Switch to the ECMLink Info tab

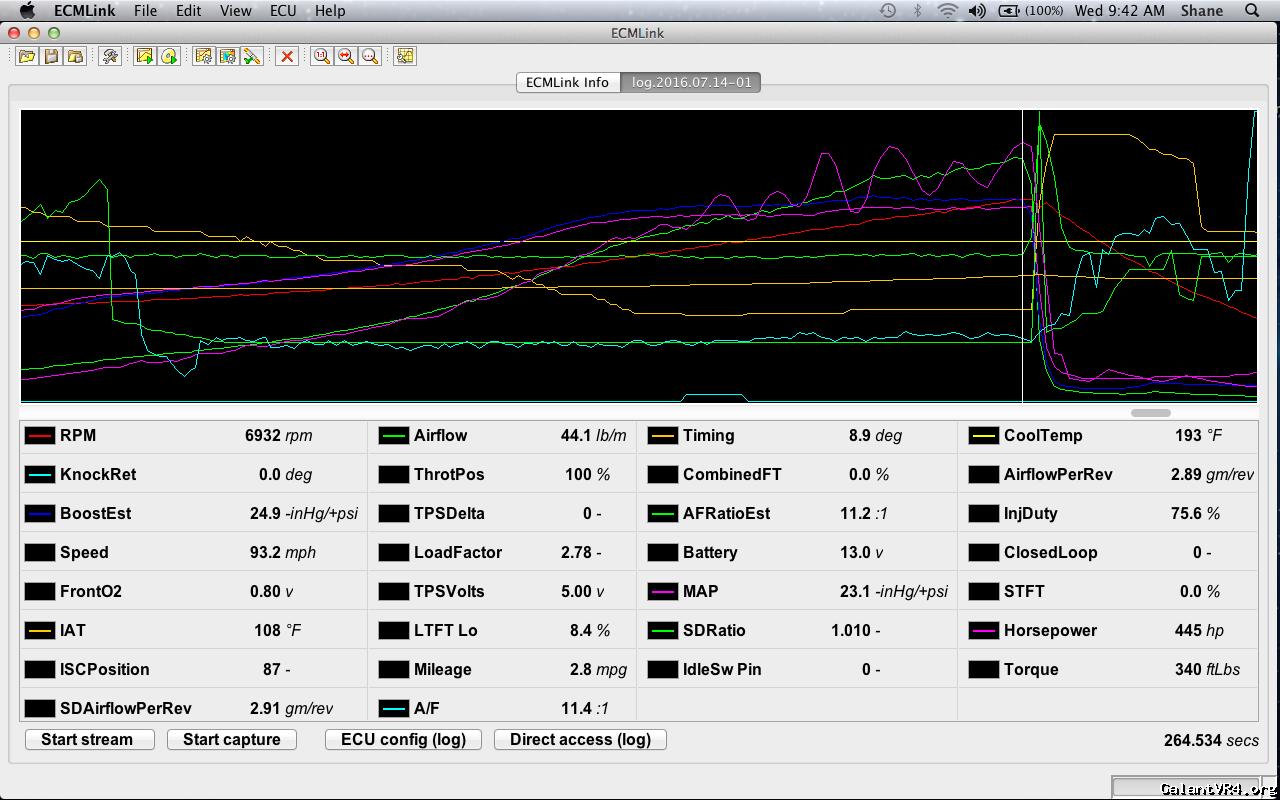pyautogui.click(x=567, y=82)
